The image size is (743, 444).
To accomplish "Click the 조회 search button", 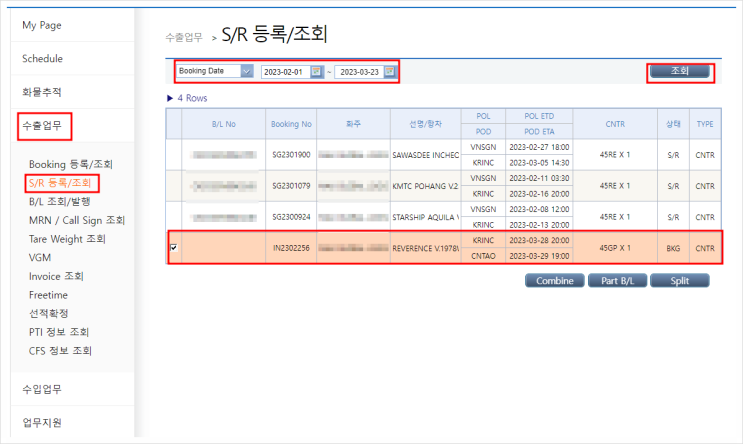I will coord(680,71).
